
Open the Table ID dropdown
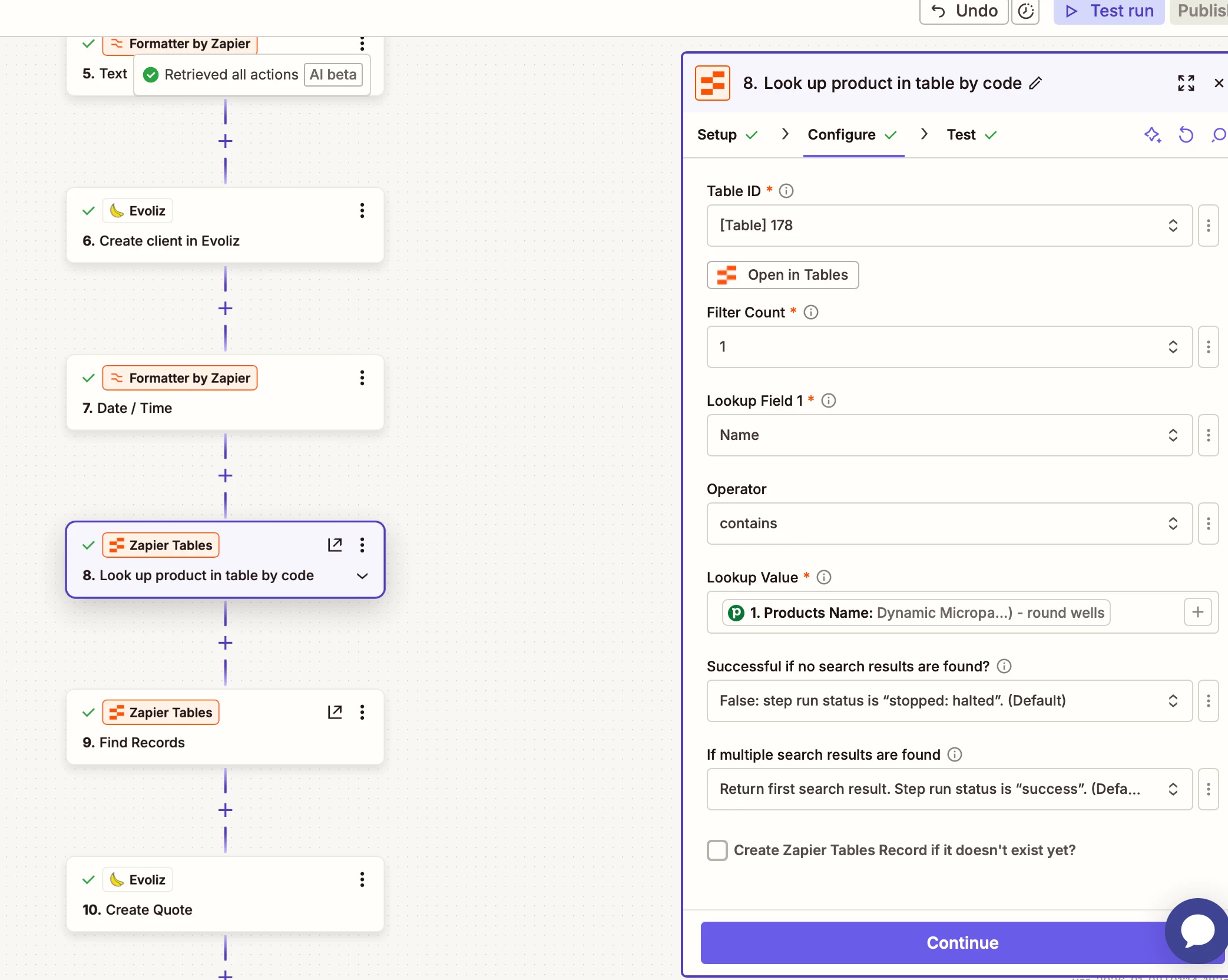[949, 226]
